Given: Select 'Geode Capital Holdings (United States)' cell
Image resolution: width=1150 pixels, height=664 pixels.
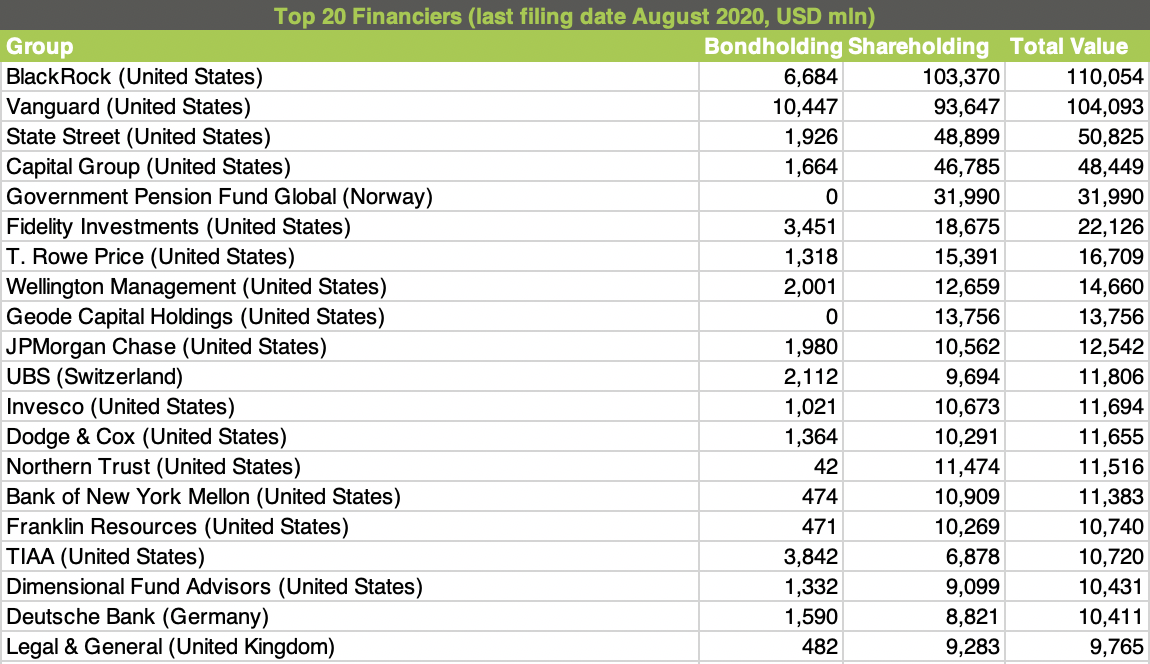Looking at the screenshot, I should [350, 317].
